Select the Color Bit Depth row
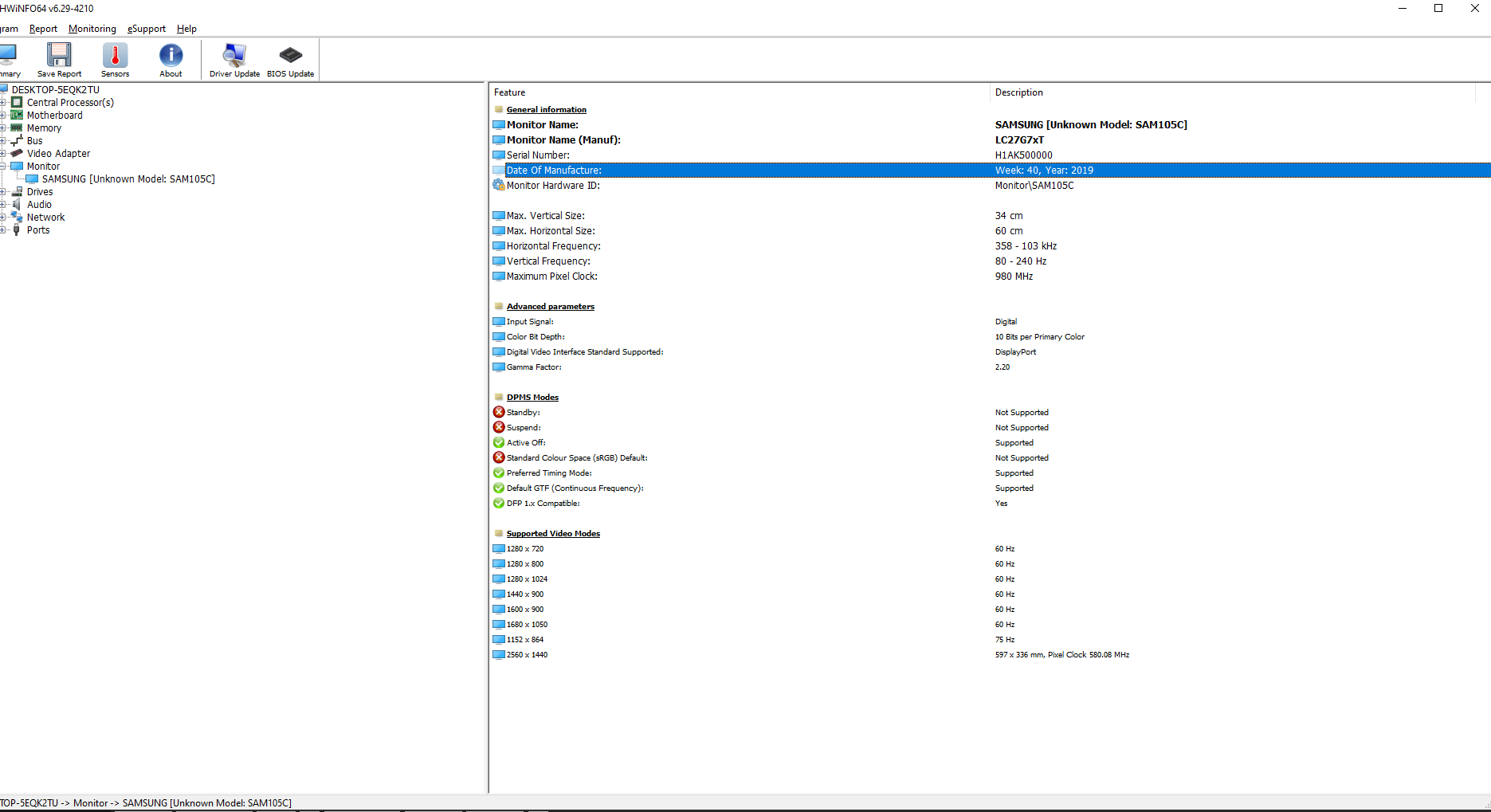 990,336
